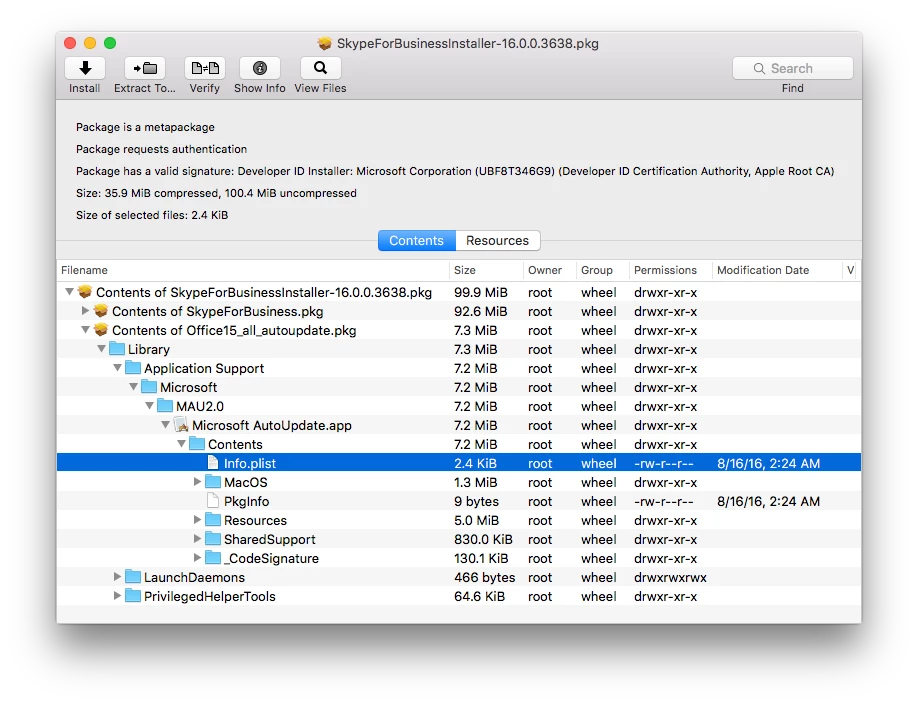Click package icon of Office15_all_autoupdate.pkg row
Image resolution: width=918 pixels, height=704 pixels.
[x=101, y=330]
